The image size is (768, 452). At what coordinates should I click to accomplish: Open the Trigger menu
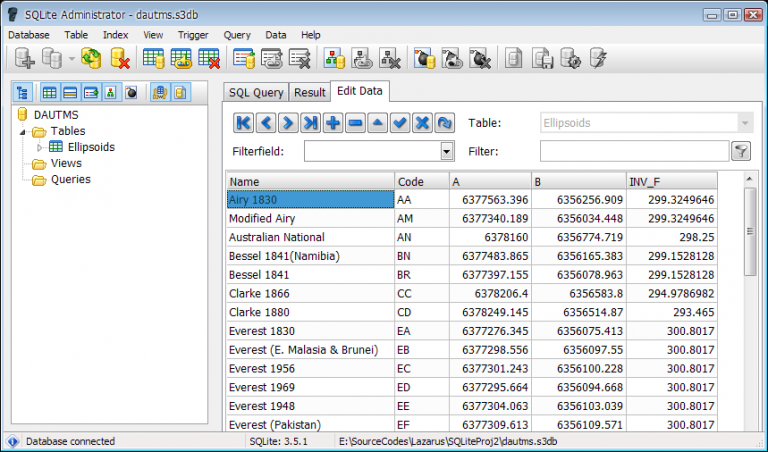(x=193, y=35)
